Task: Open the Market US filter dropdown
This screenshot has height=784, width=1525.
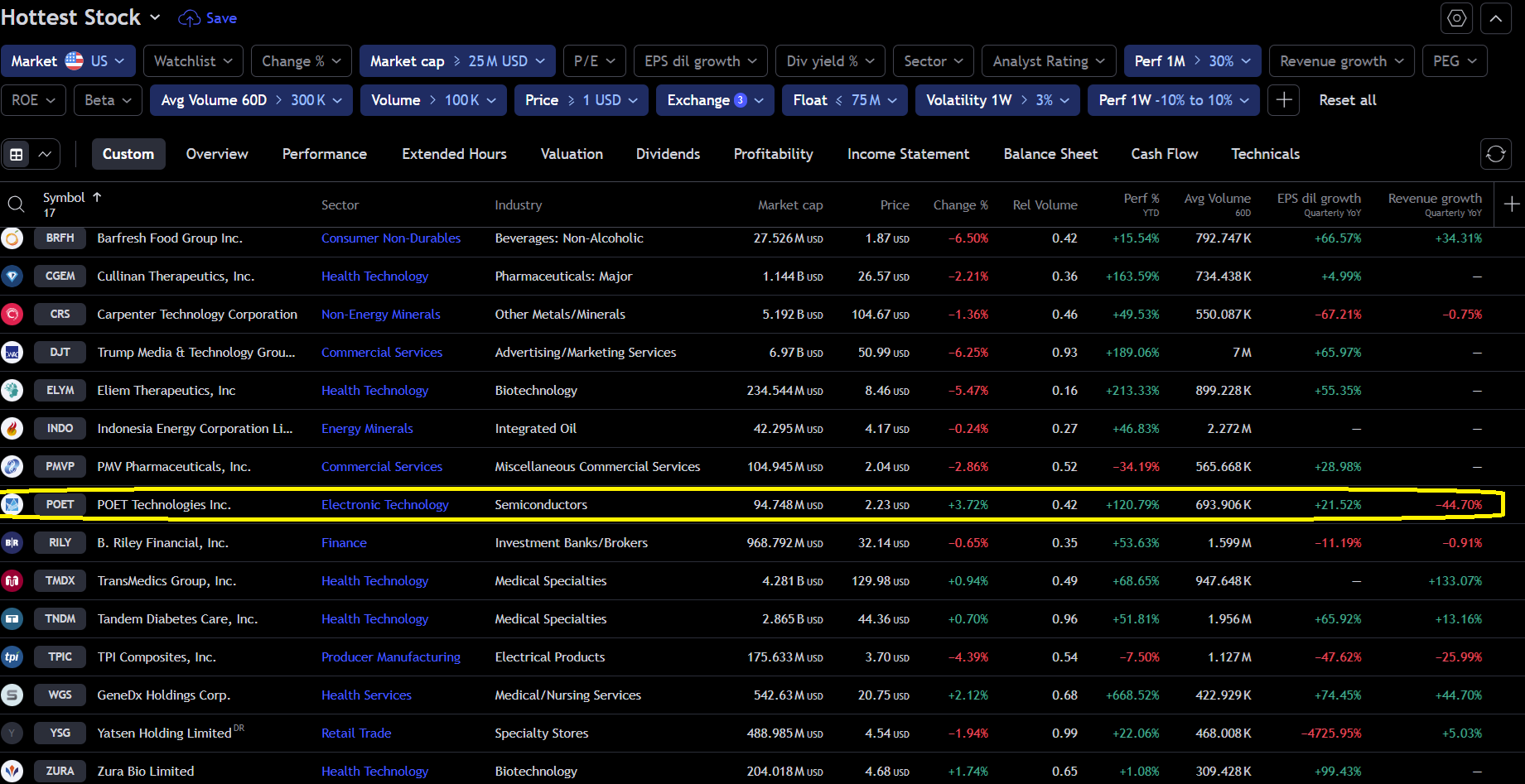Action: (x=68, y=61)
